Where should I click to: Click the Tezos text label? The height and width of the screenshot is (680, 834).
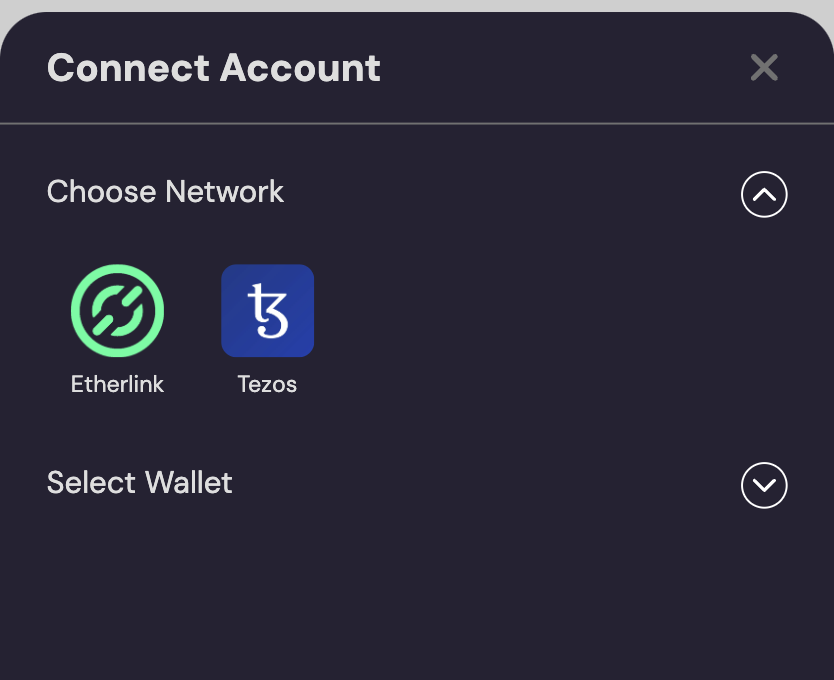(x=267, y=384)
